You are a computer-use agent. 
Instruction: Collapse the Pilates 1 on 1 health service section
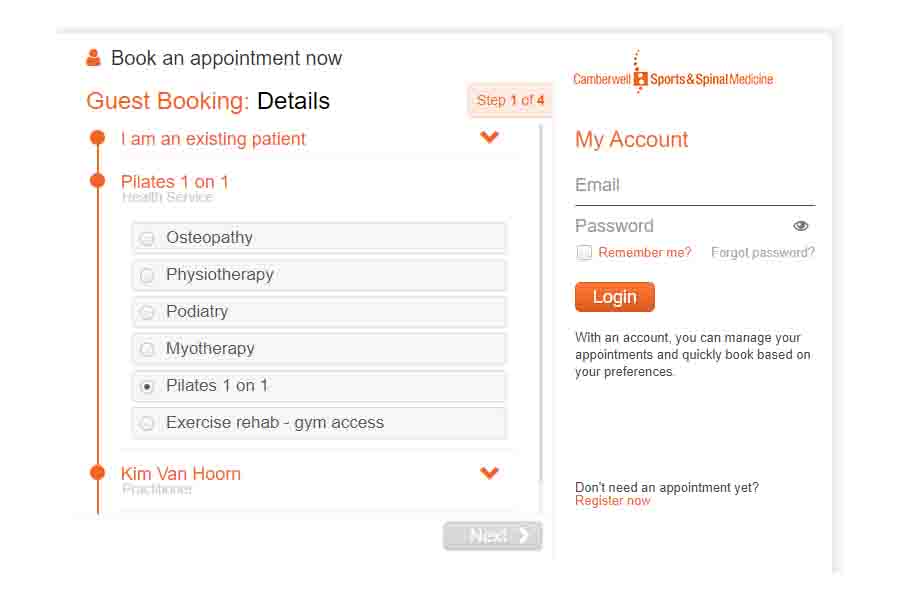pyautogui.click(x=174, y=182)
